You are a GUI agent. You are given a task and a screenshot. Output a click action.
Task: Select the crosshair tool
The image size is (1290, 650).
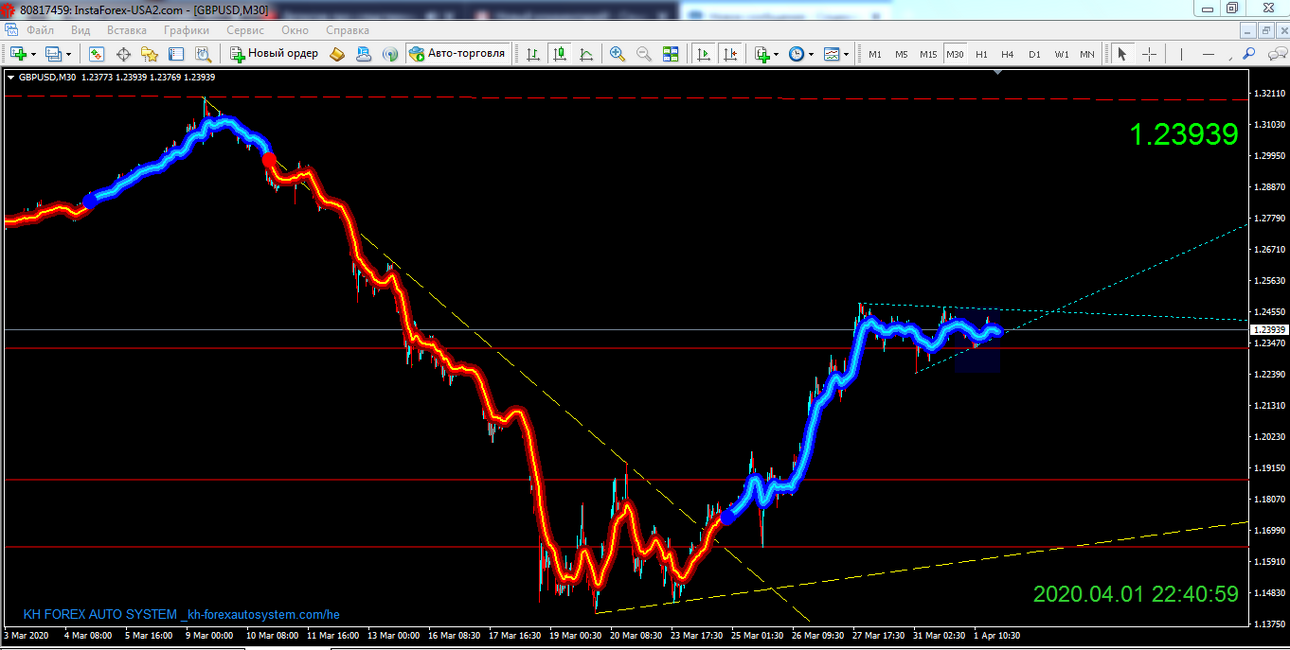click(1150, 54)
